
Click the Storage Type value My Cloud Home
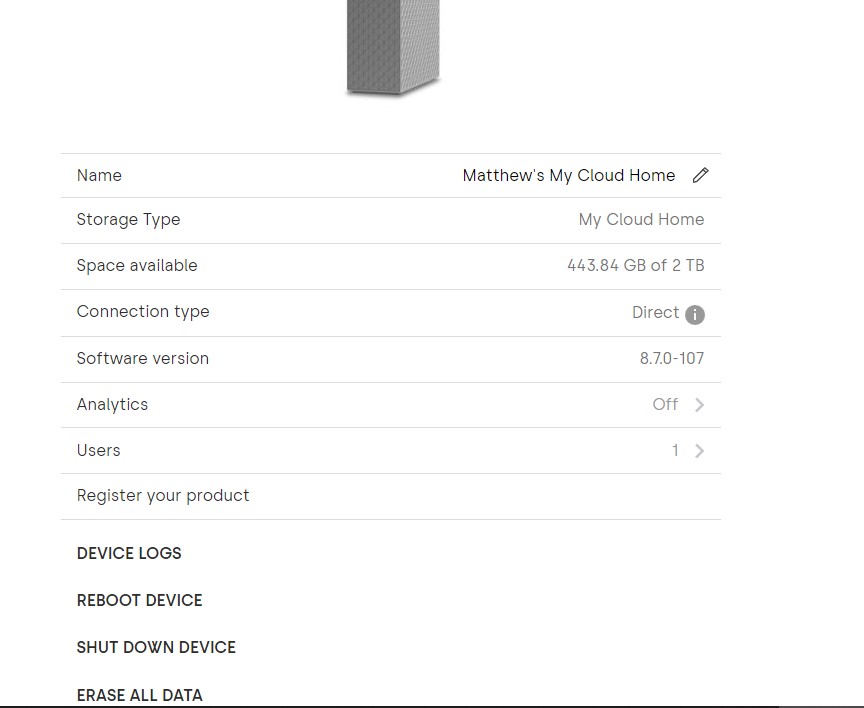(641, 220)
